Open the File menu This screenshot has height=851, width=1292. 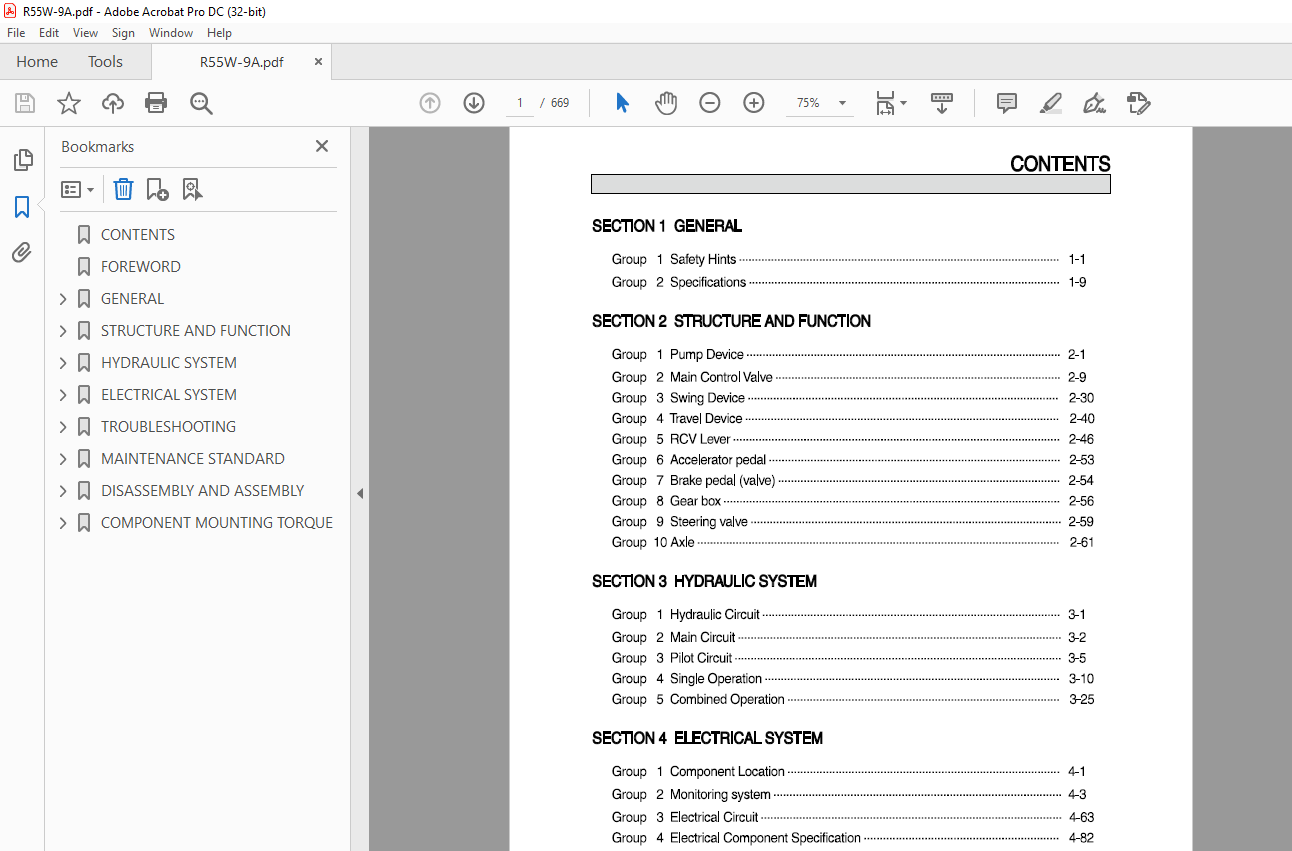coord(16,33)
